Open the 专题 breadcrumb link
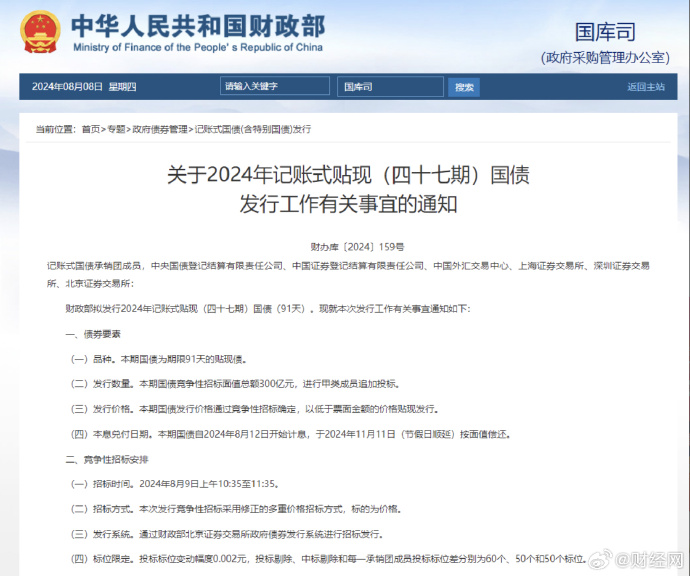 pyautogui.click(x=116, y=129)
